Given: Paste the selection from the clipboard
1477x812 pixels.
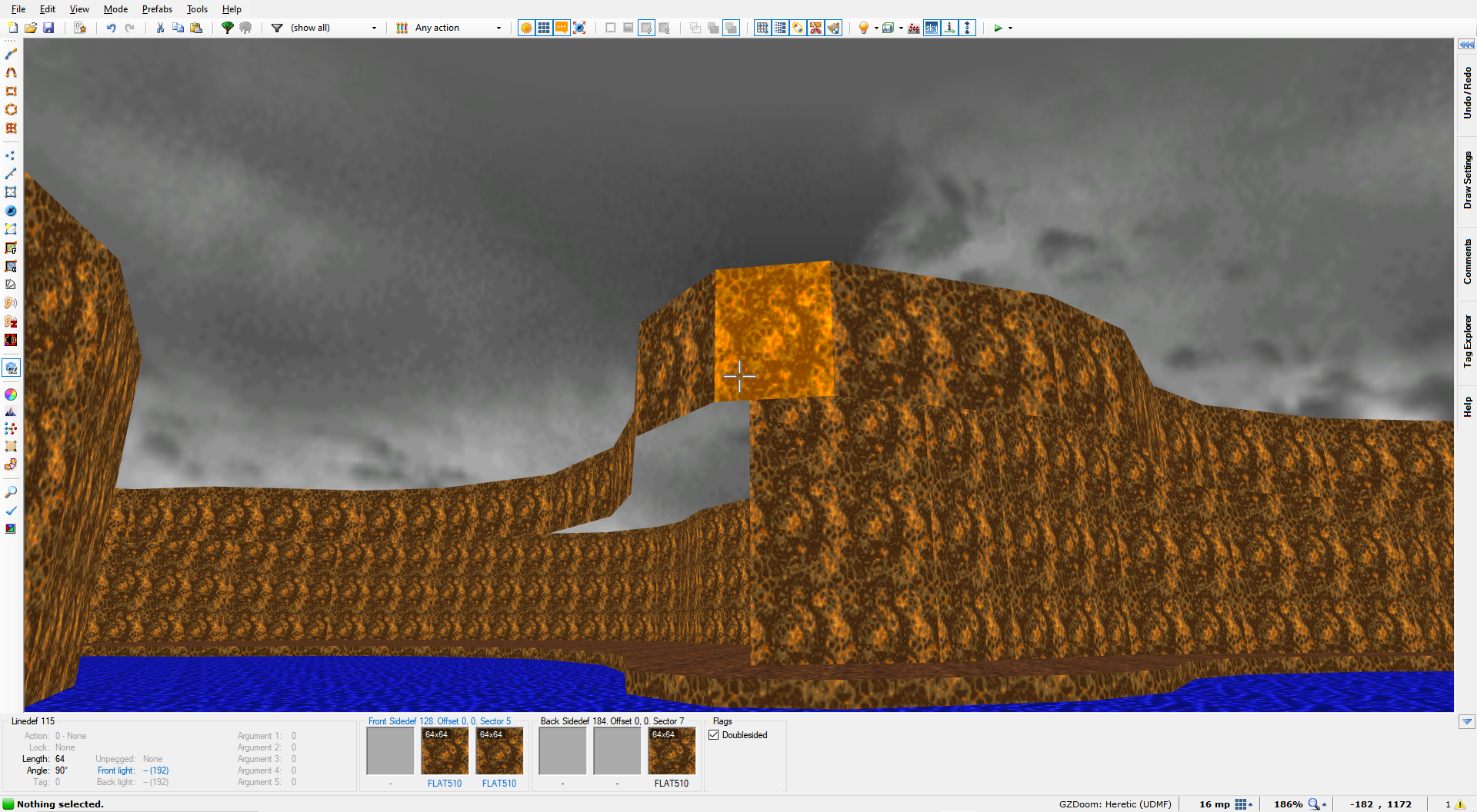Looking at the screenshot, I should 196,28.
